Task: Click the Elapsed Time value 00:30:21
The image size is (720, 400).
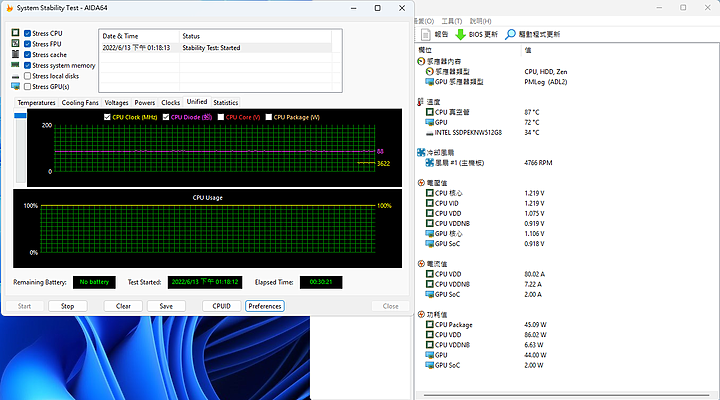Action: coord(321,282)
